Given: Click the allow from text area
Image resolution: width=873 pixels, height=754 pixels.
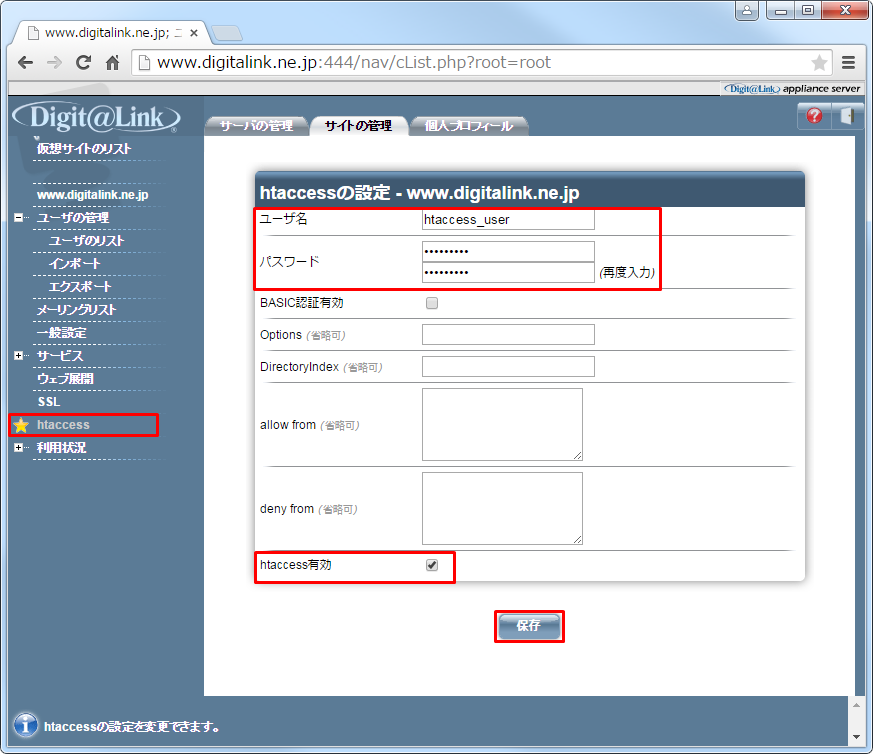Looking at the screenshot, I should (502, 424).
